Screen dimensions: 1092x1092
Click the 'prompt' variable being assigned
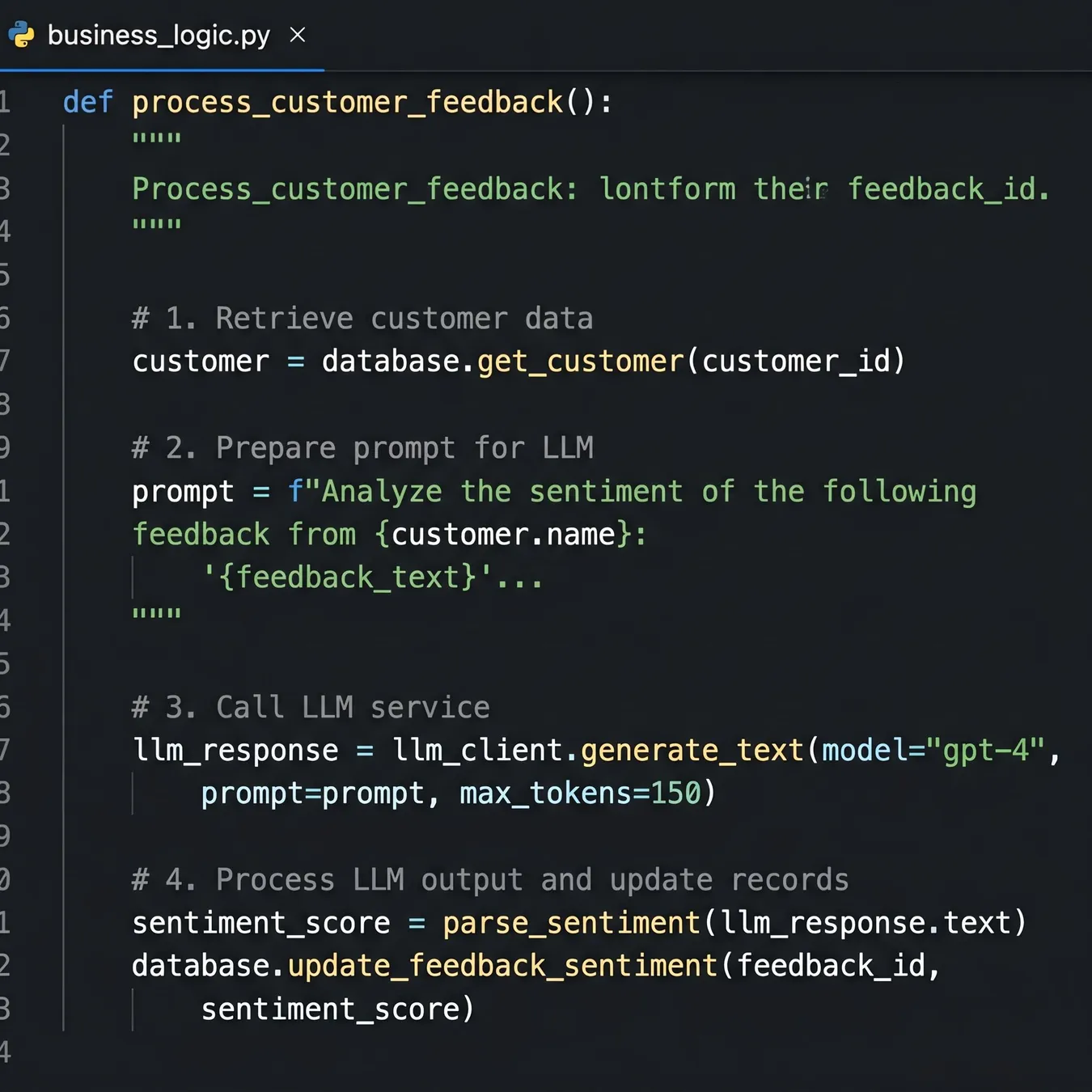[183, 492]
